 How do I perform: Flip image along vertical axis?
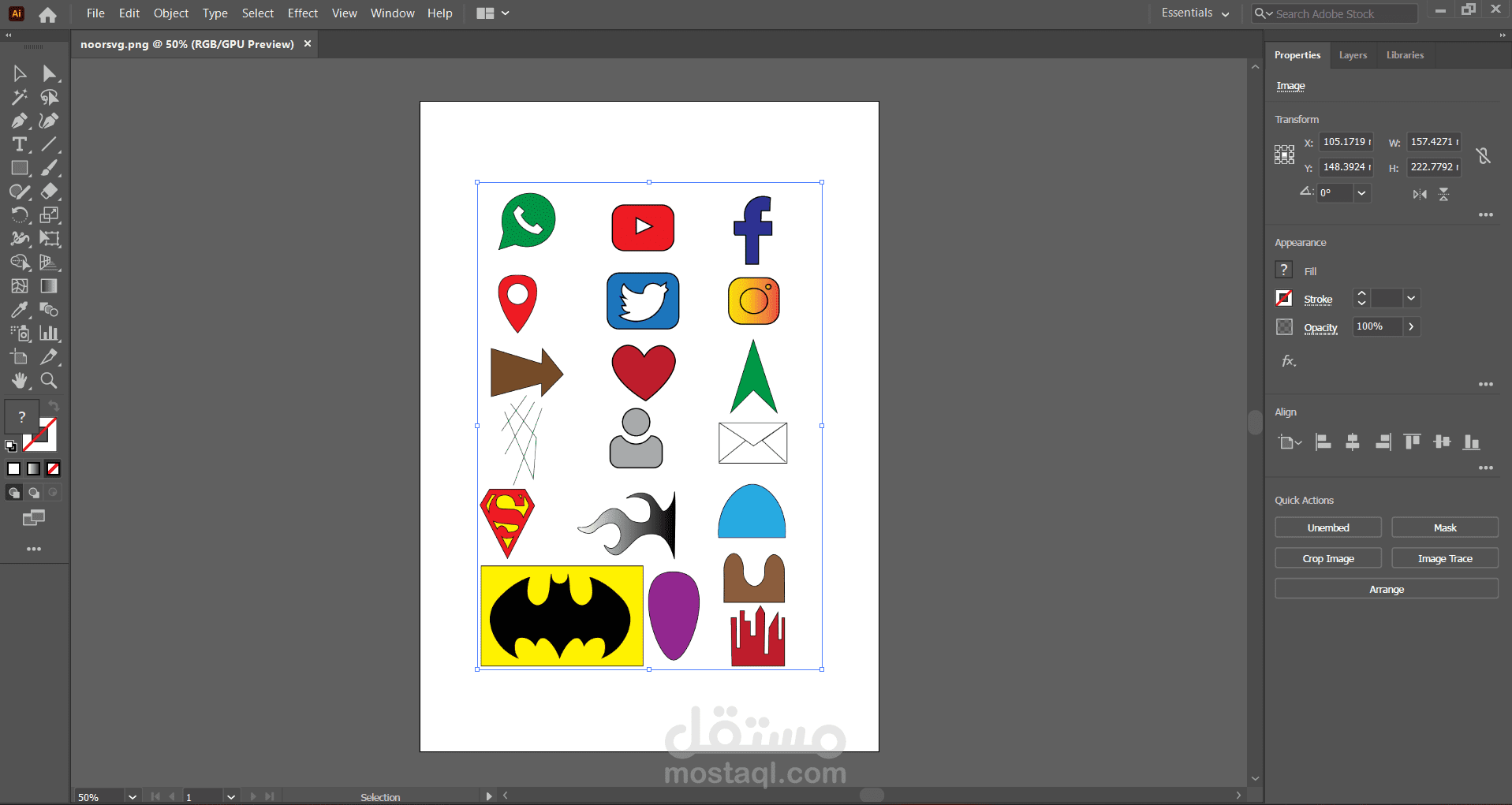[1443, 194]
